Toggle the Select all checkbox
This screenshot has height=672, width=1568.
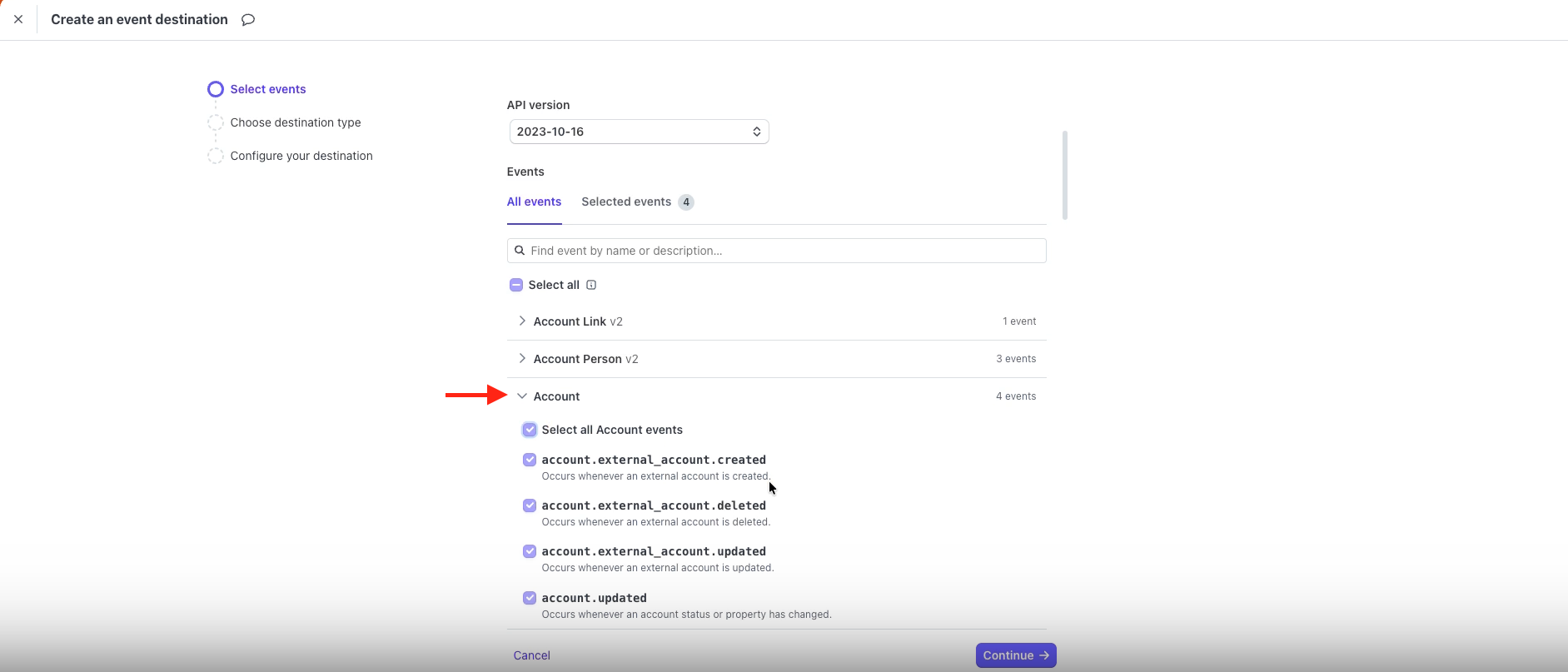[516, 285]
